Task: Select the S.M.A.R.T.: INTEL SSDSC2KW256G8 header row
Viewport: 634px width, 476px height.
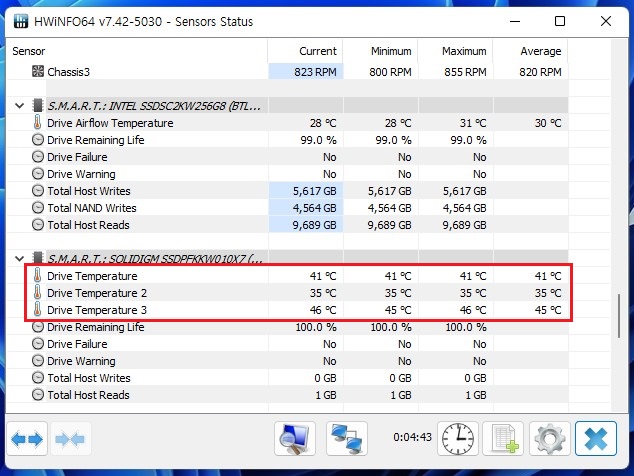Action: click(x=287, y=106)
